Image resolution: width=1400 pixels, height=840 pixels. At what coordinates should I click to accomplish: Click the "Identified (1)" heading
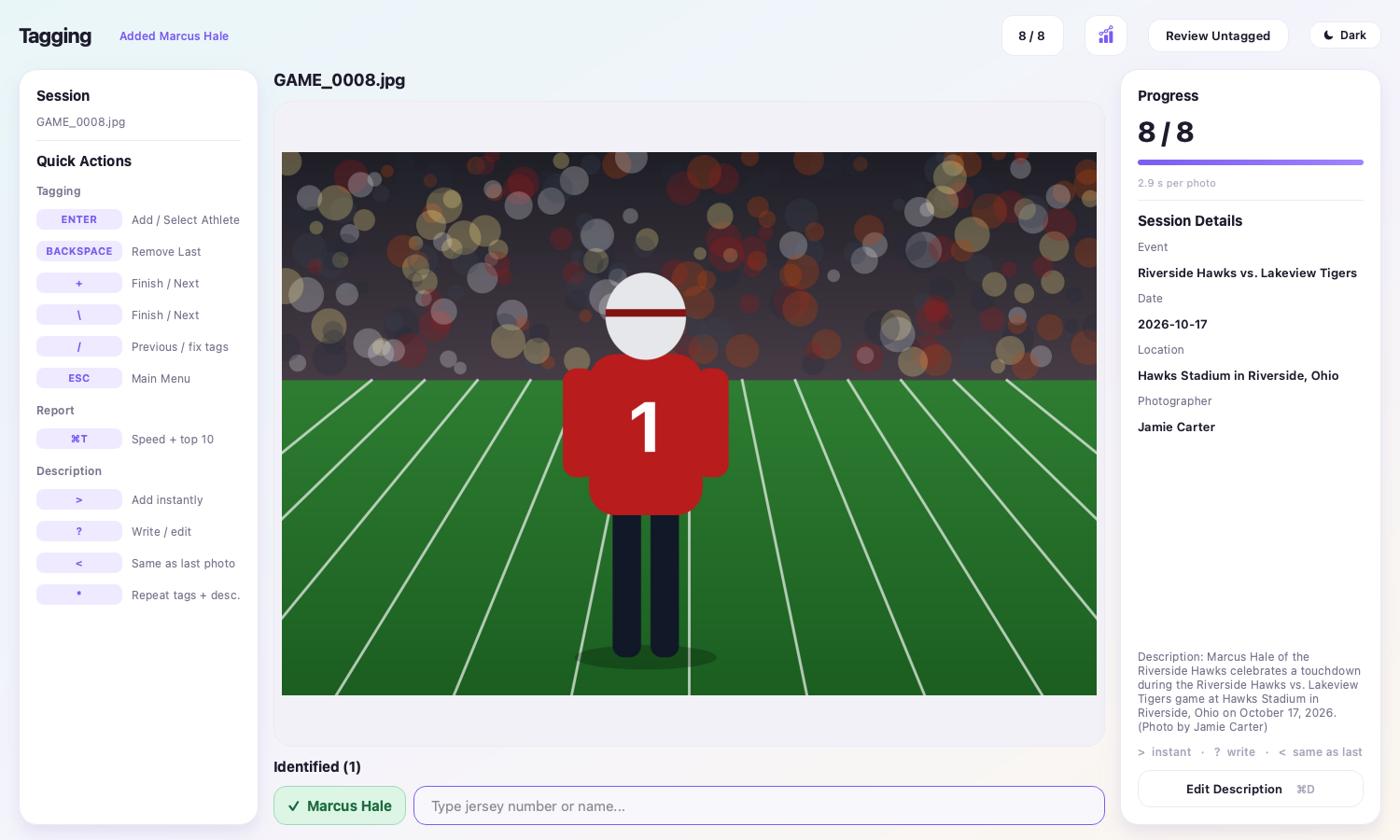click(317, 766)
